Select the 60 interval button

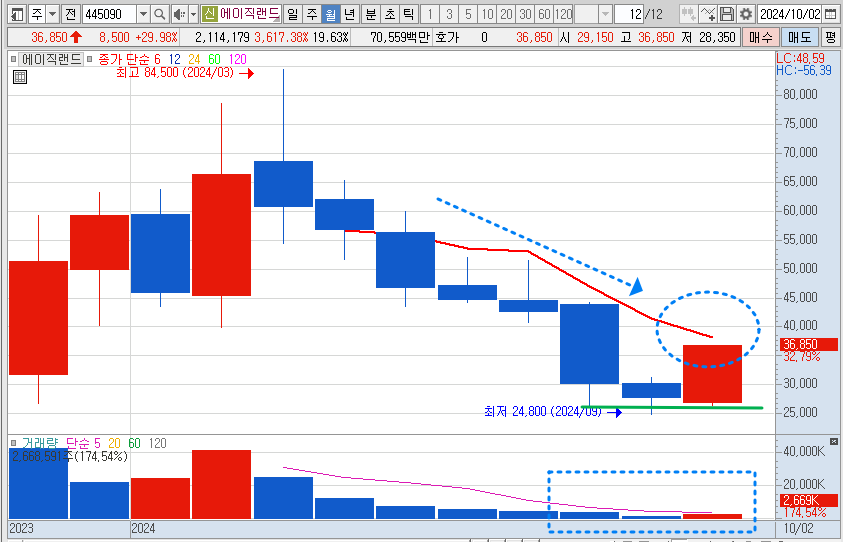click(544, 14)
